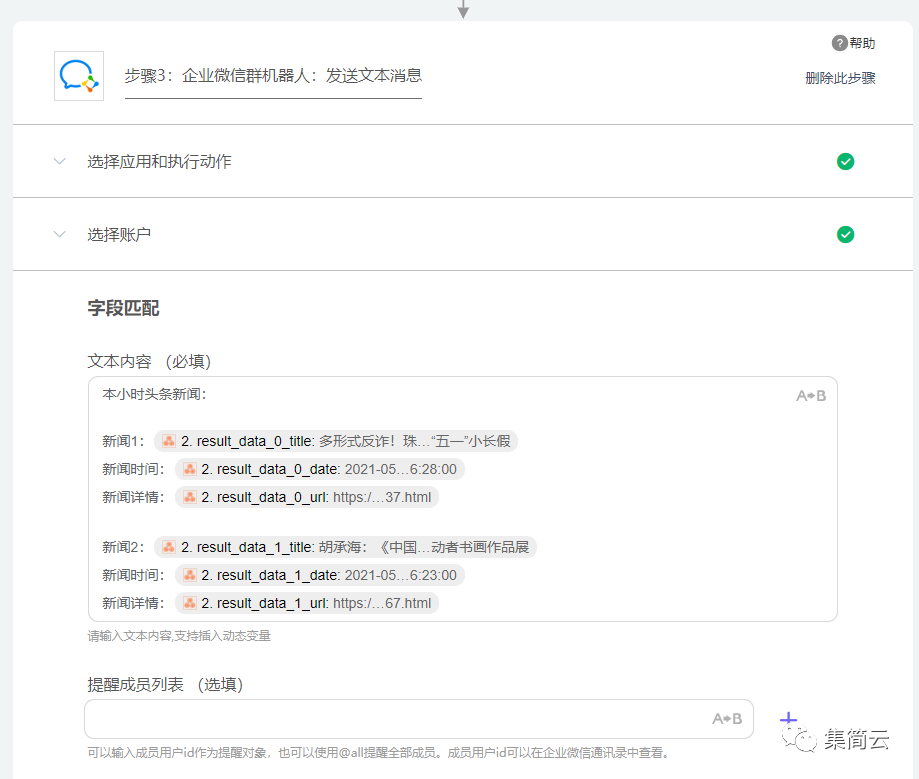Screen dimensions: 919x779
Task: Open the 帮助 help link
Action: point(862,43)
